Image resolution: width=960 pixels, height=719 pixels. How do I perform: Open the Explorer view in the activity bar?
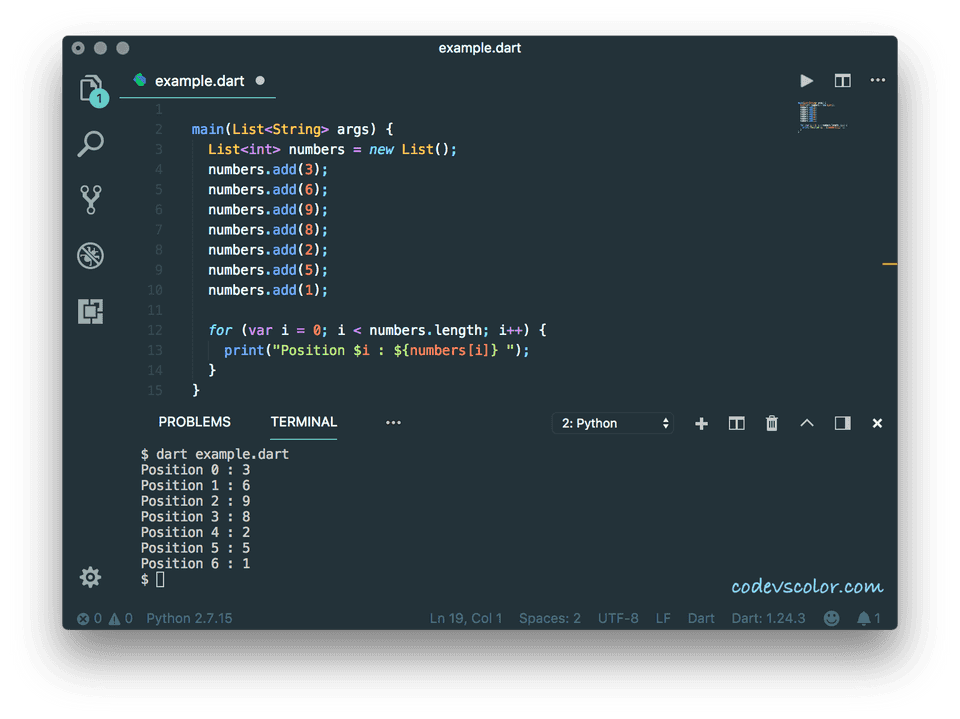coord(90,88)
